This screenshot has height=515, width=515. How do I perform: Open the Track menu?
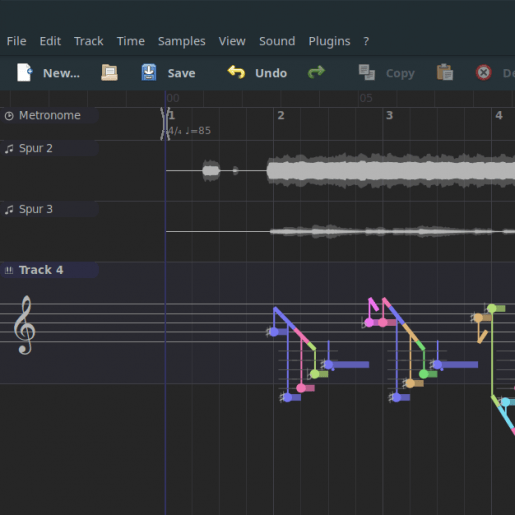[x=88, y=41]
